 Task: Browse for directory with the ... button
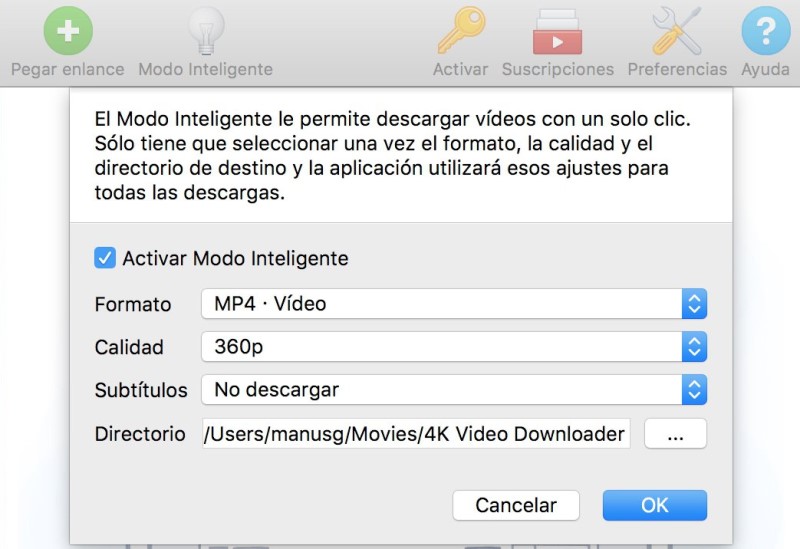(676, 434)
